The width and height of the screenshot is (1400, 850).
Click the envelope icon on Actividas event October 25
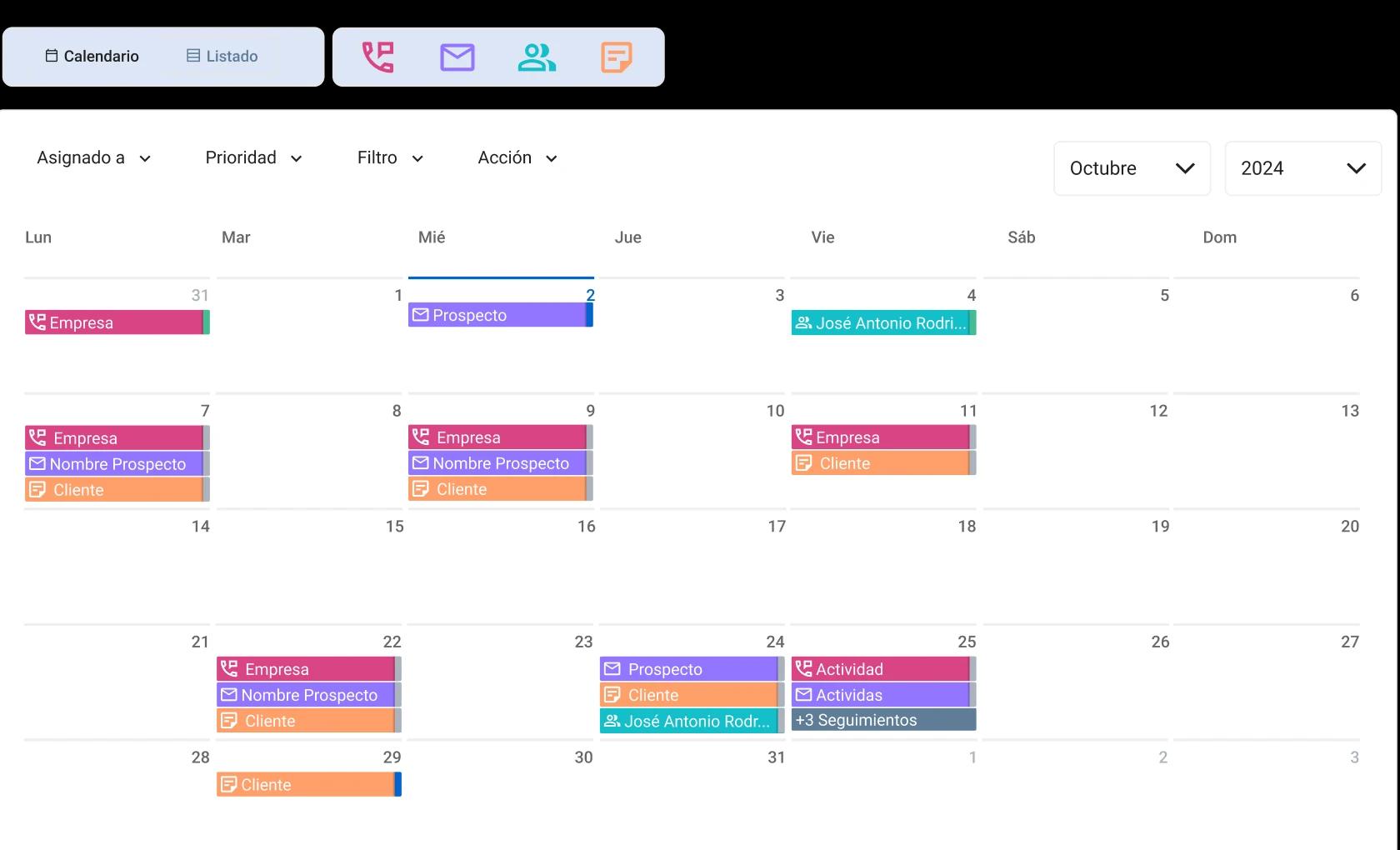[x=802, y=694]
